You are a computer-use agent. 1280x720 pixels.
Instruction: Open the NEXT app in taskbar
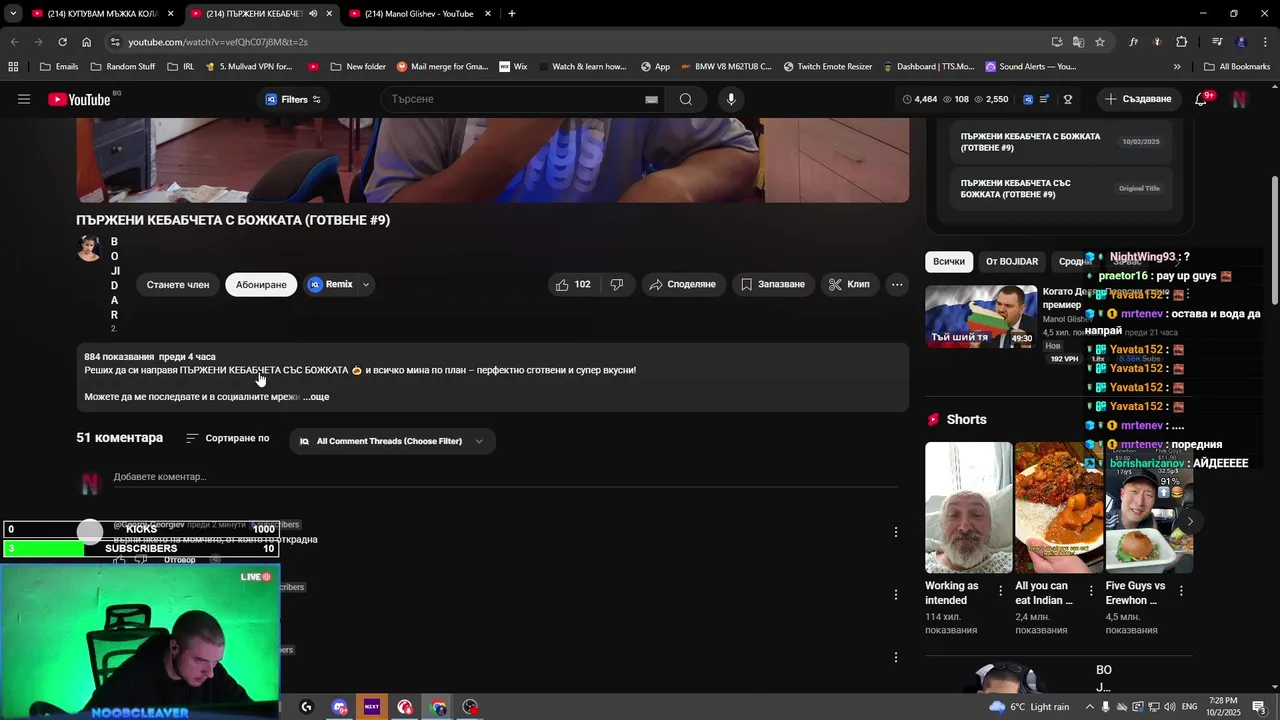coord(372,707)
